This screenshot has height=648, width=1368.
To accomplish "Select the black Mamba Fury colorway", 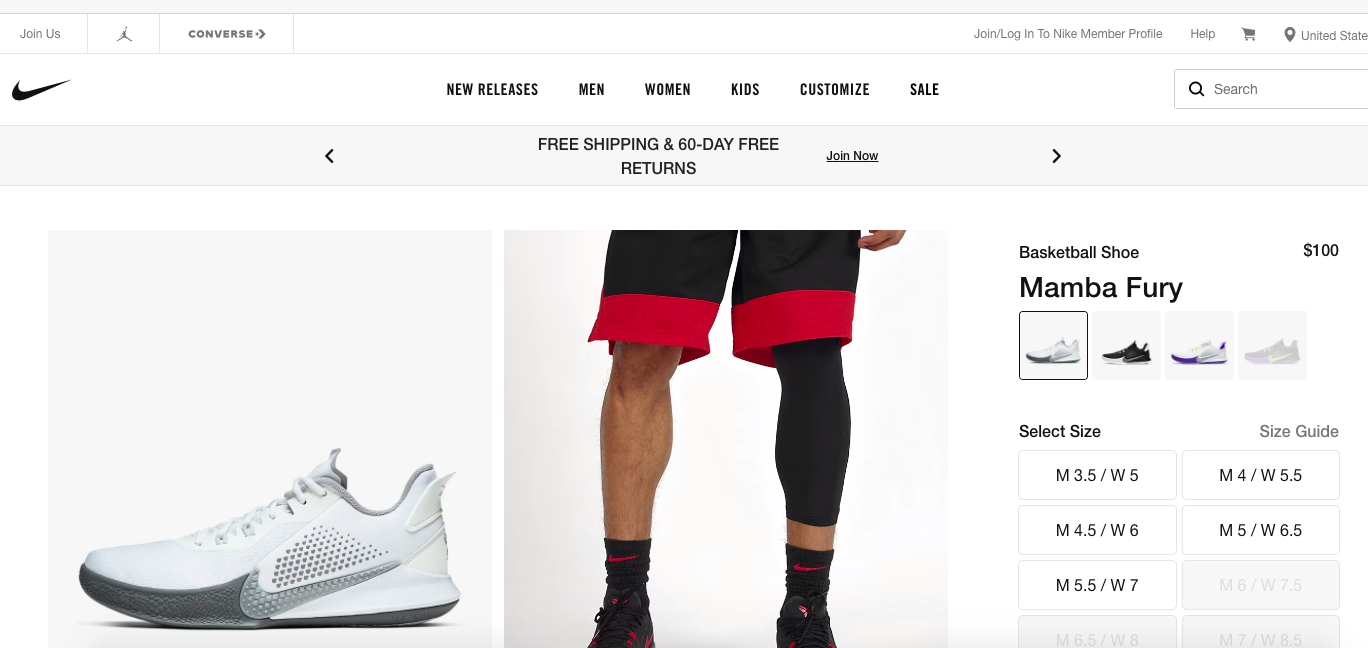I will [1126, 345].
